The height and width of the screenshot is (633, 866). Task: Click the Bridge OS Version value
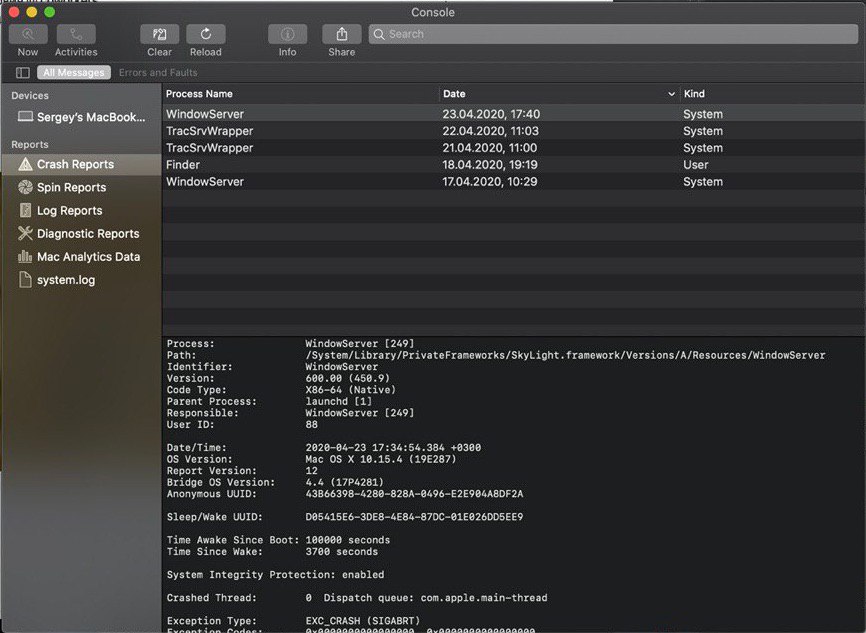tap(344, 482)
